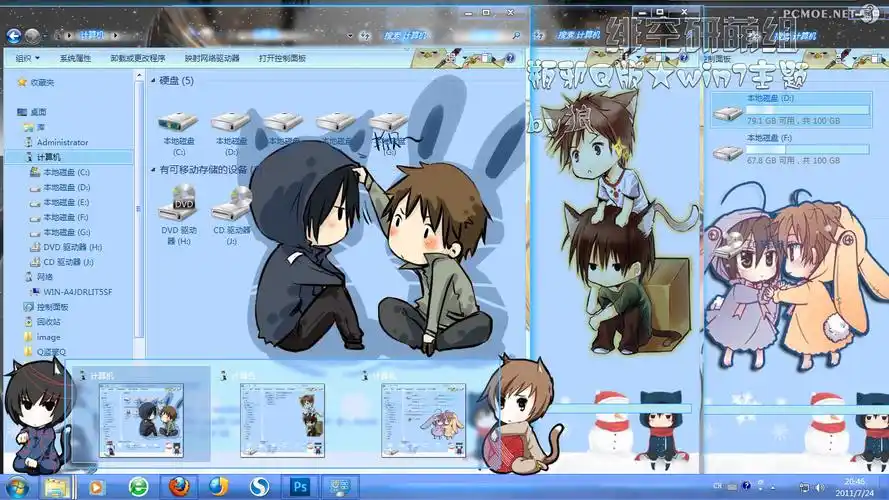Viewport: 889px width, 500px height.
Task: Click 卸载或更改程序 in toolbar
Action: tap(138, 58)
